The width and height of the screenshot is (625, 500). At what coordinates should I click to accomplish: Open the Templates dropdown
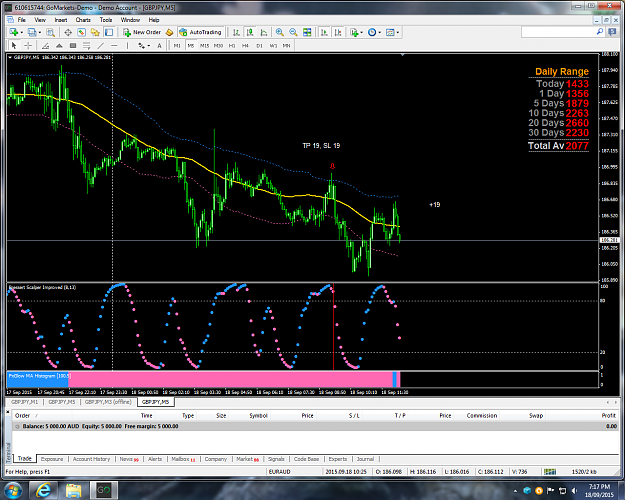pos(392,32)
